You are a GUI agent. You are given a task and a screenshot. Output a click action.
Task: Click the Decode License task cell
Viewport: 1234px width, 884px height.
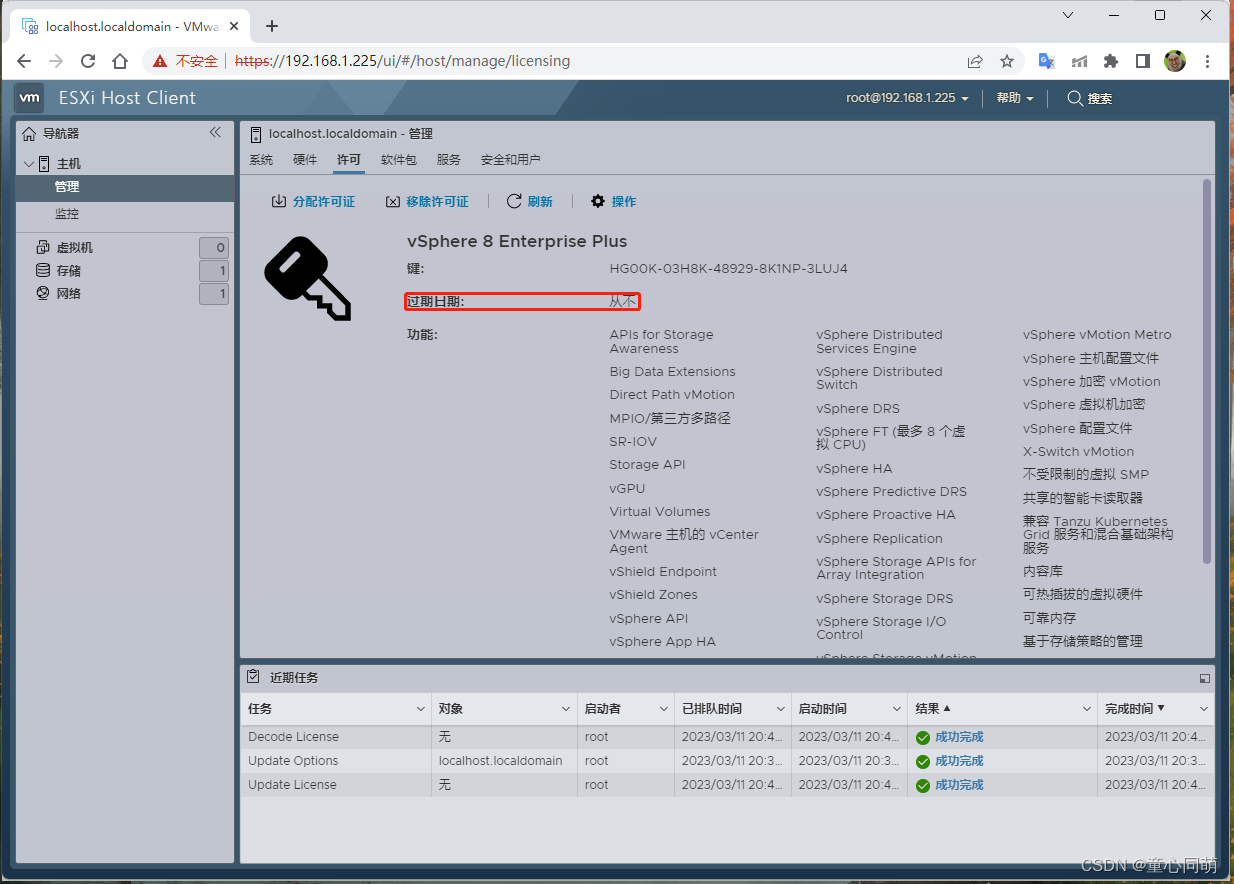(336, 737)
